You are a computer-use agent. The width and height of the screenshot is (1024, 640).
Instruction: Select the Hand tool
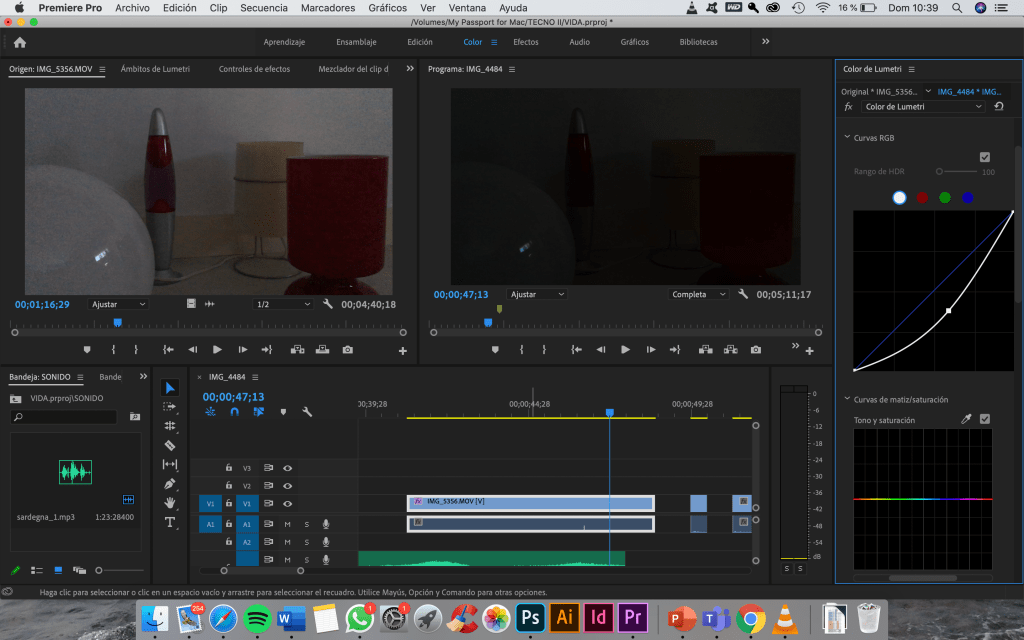pos(170,503)
